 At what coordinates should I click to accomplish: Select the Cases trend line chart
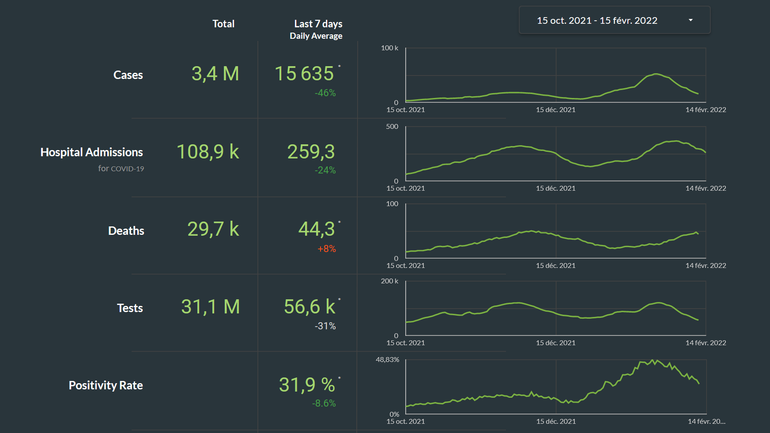(x=555, y=76)
